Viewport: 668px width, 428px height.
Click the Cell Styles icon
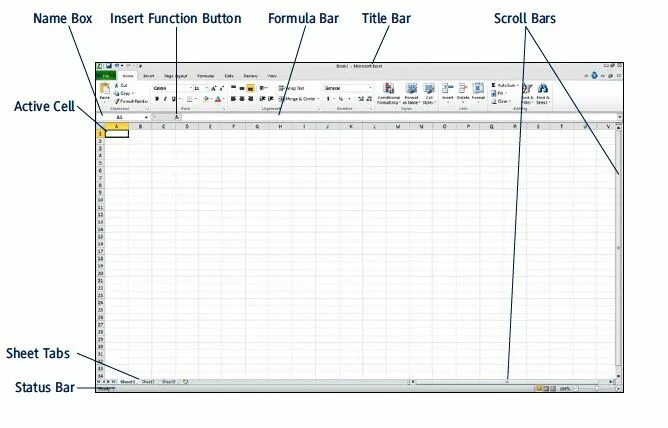point(429,89)
